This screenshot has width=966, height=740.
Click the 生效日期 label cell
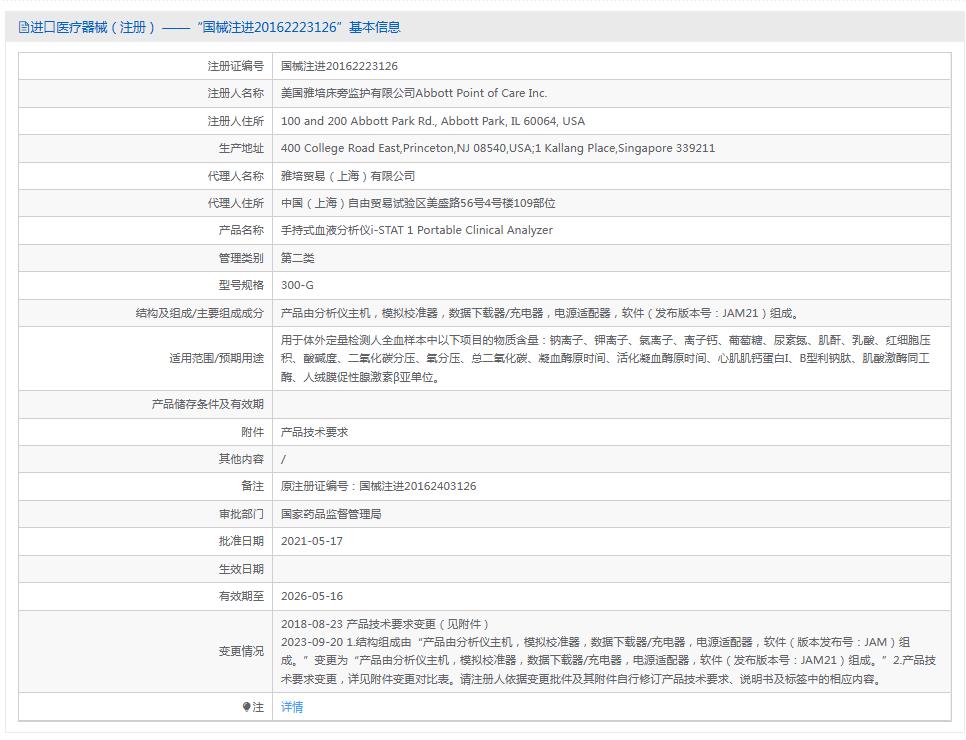coord(145,569)
